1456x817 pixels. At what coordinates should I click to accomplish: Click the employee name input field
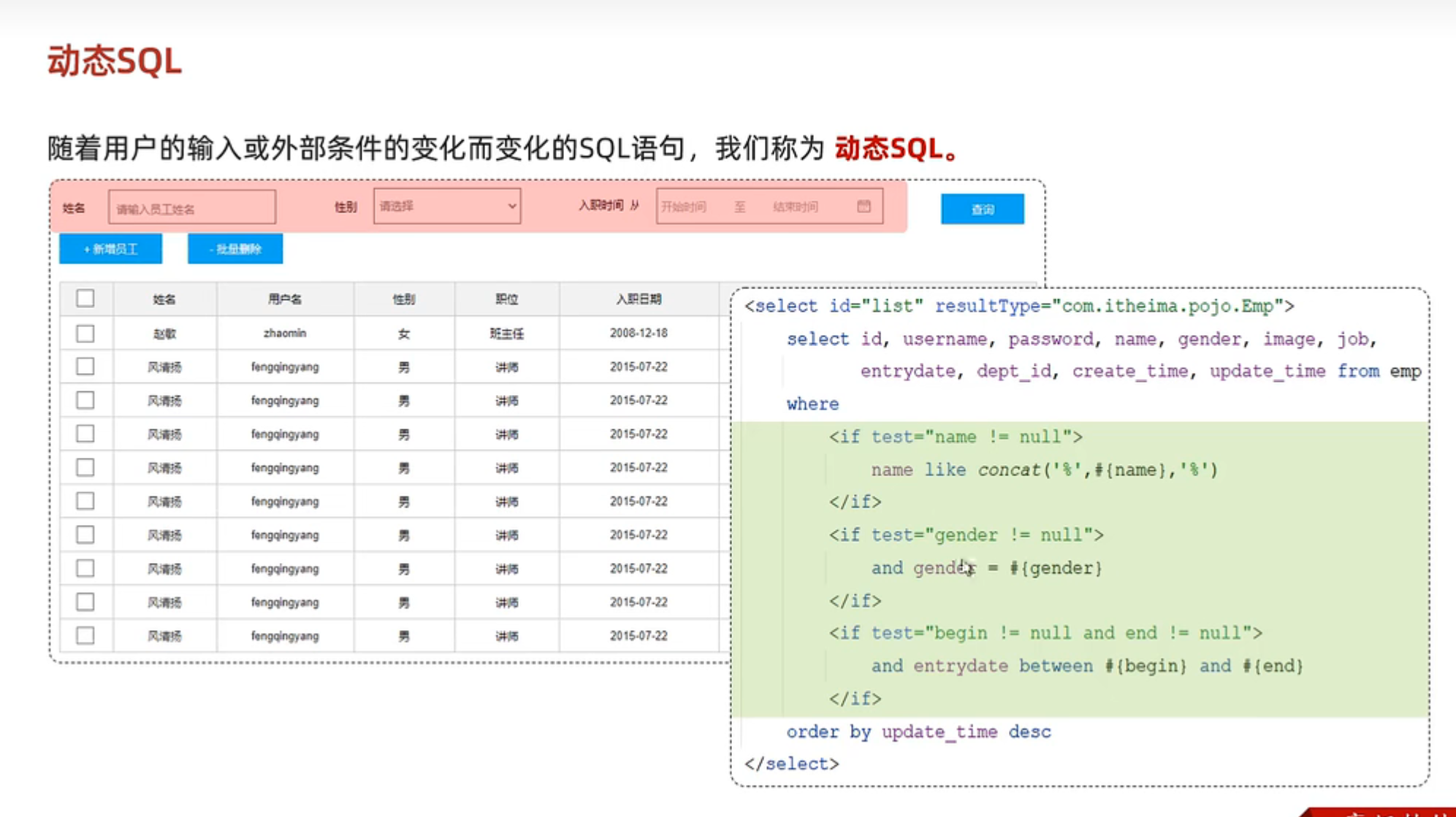[x=191, y=208]
